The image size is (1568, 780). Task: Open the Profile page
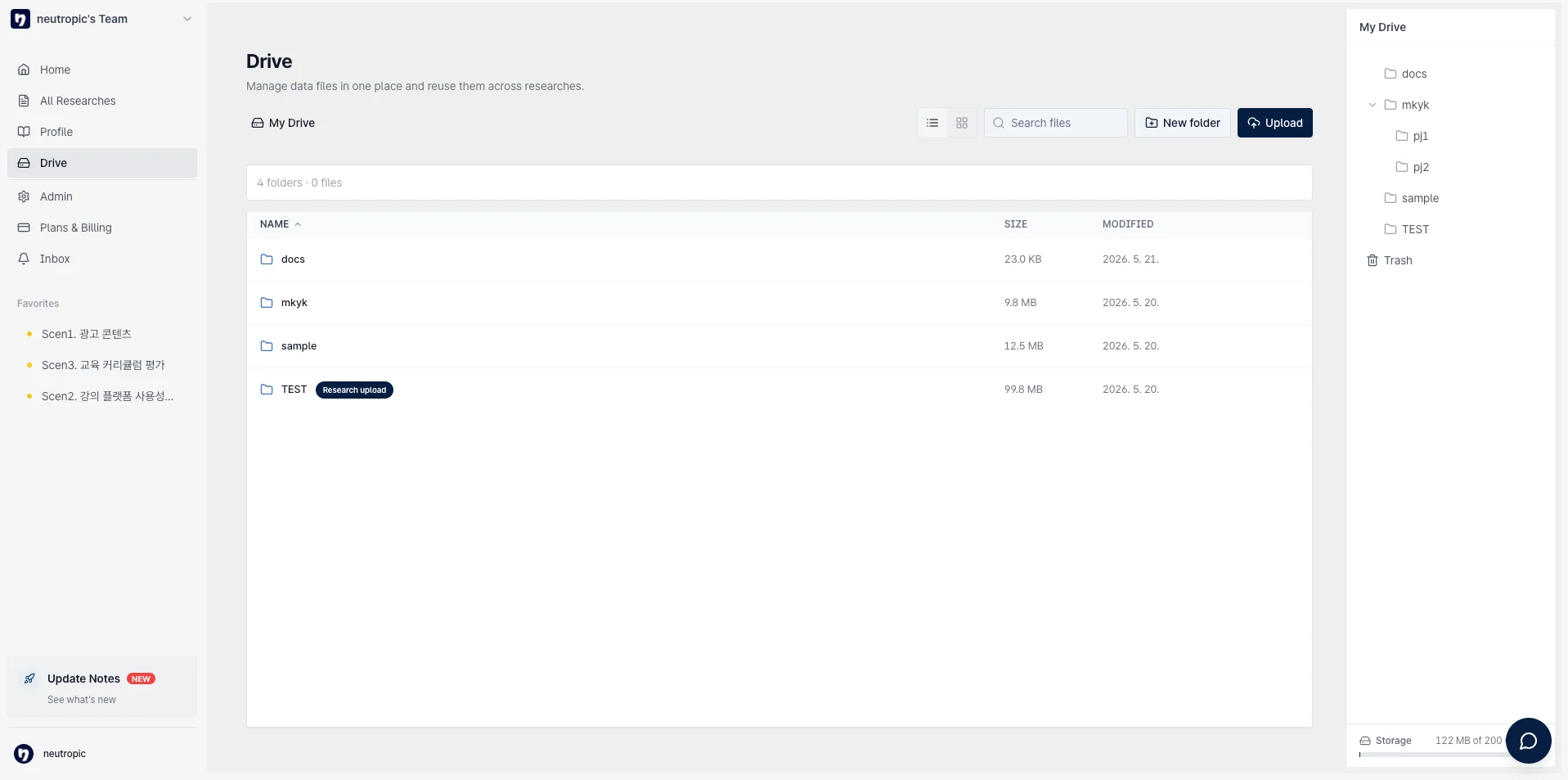(102, 132)
